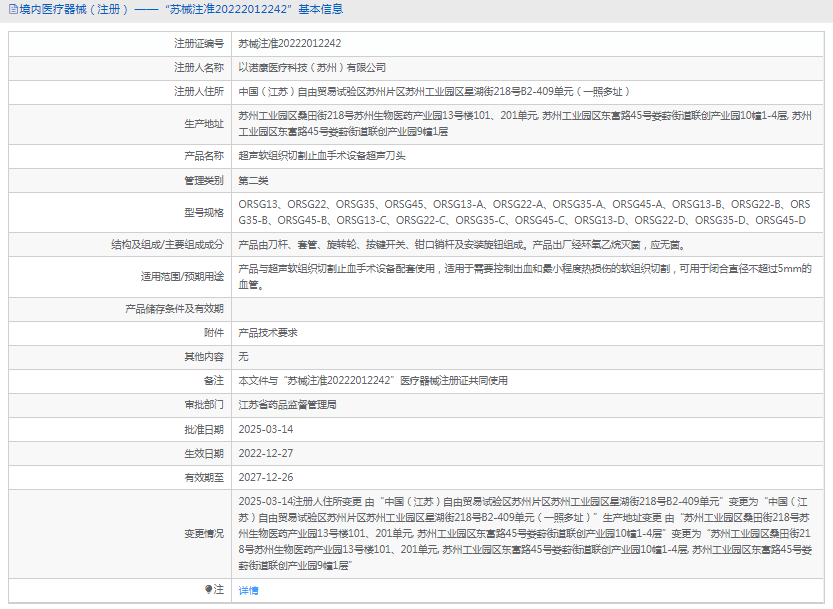Select approval date 2025-03-14
Viewport: 833px width, 609px height.
tap(266, 429)
